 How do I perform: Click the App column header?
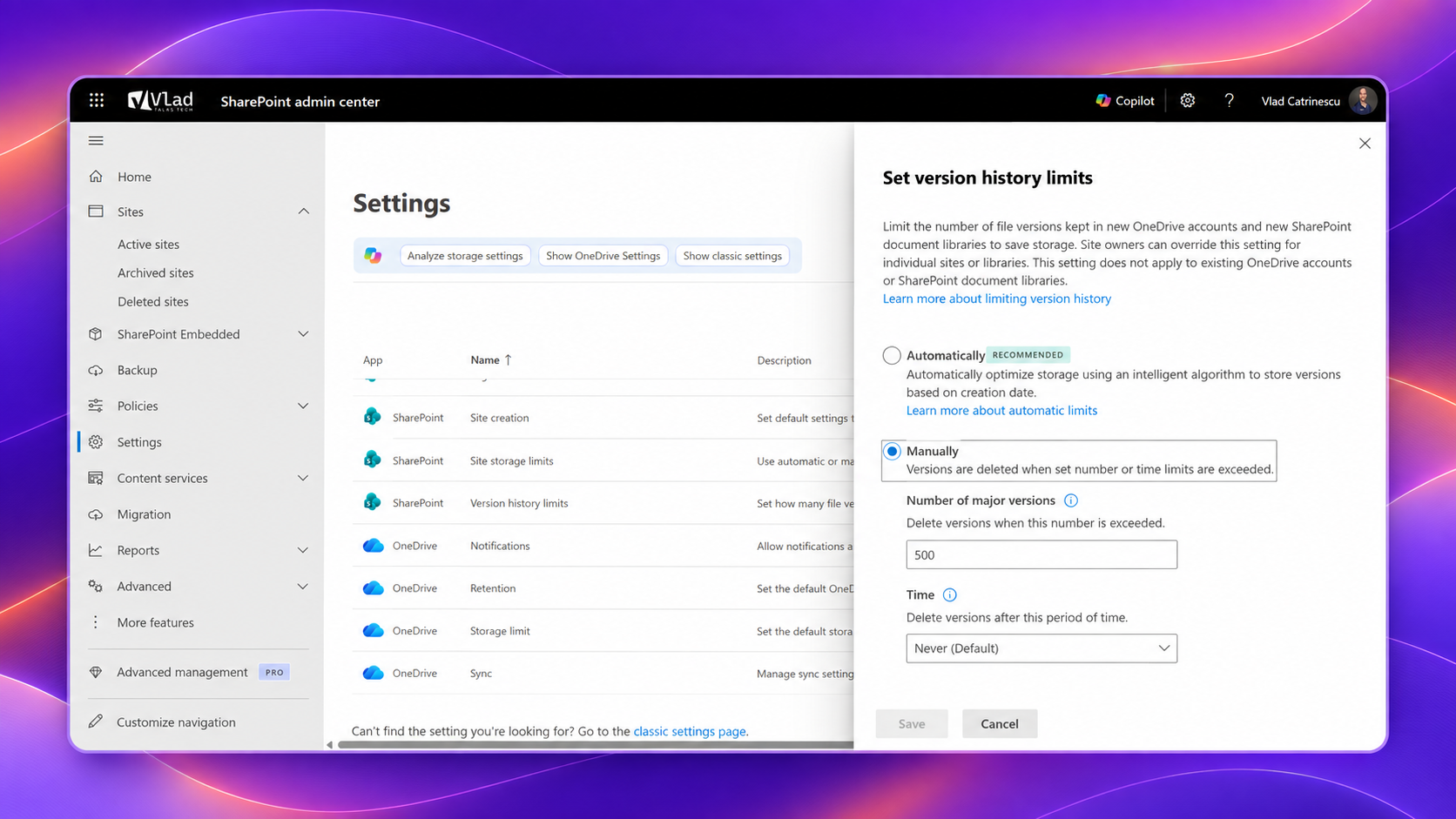pyautogui.click(x=373, y=360)
